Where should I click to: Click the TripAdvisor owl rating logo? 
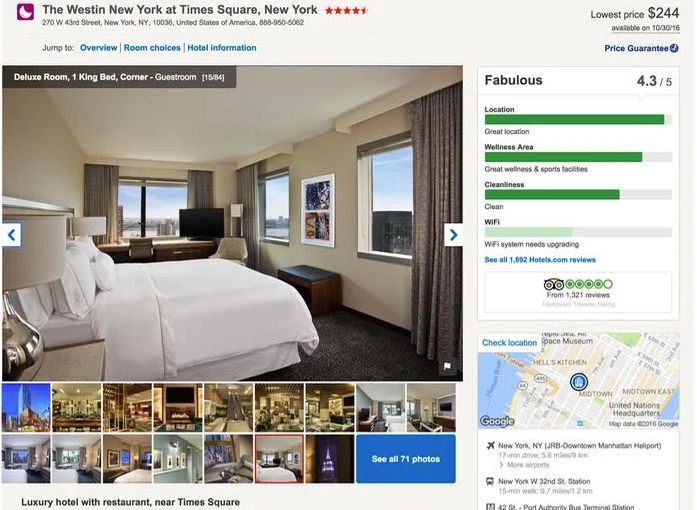point(554,284)
